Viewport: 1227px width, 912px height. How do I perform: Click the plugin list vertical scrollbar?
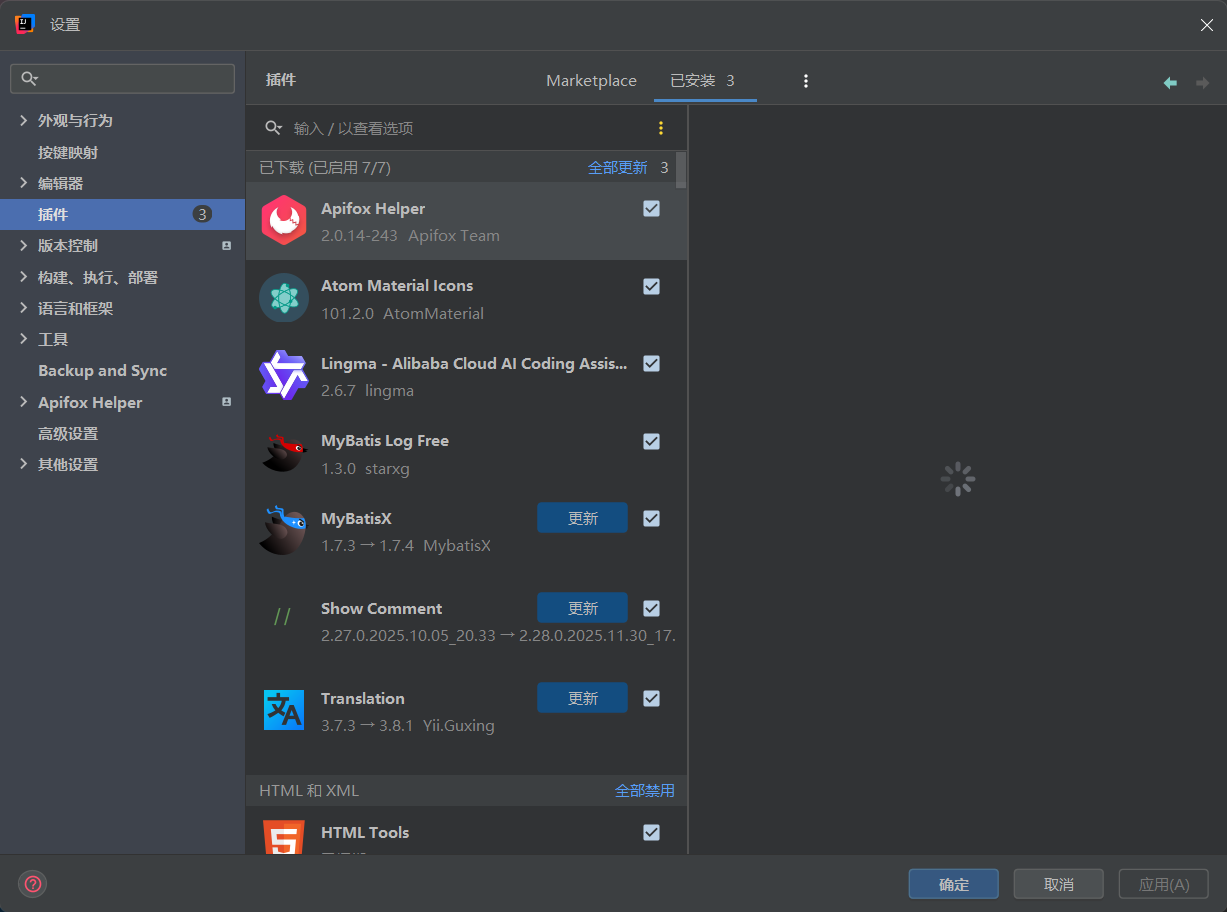pyautogui.click(x=681, y=170)
